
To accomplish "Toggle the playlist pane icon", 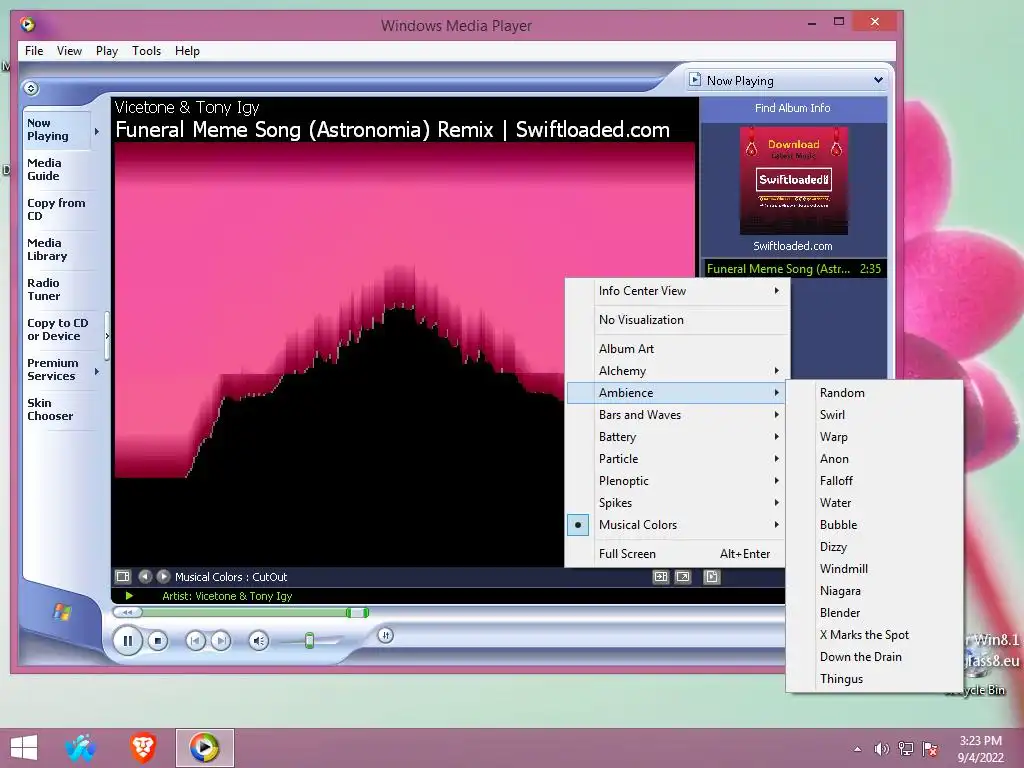I will pos(712,577).
